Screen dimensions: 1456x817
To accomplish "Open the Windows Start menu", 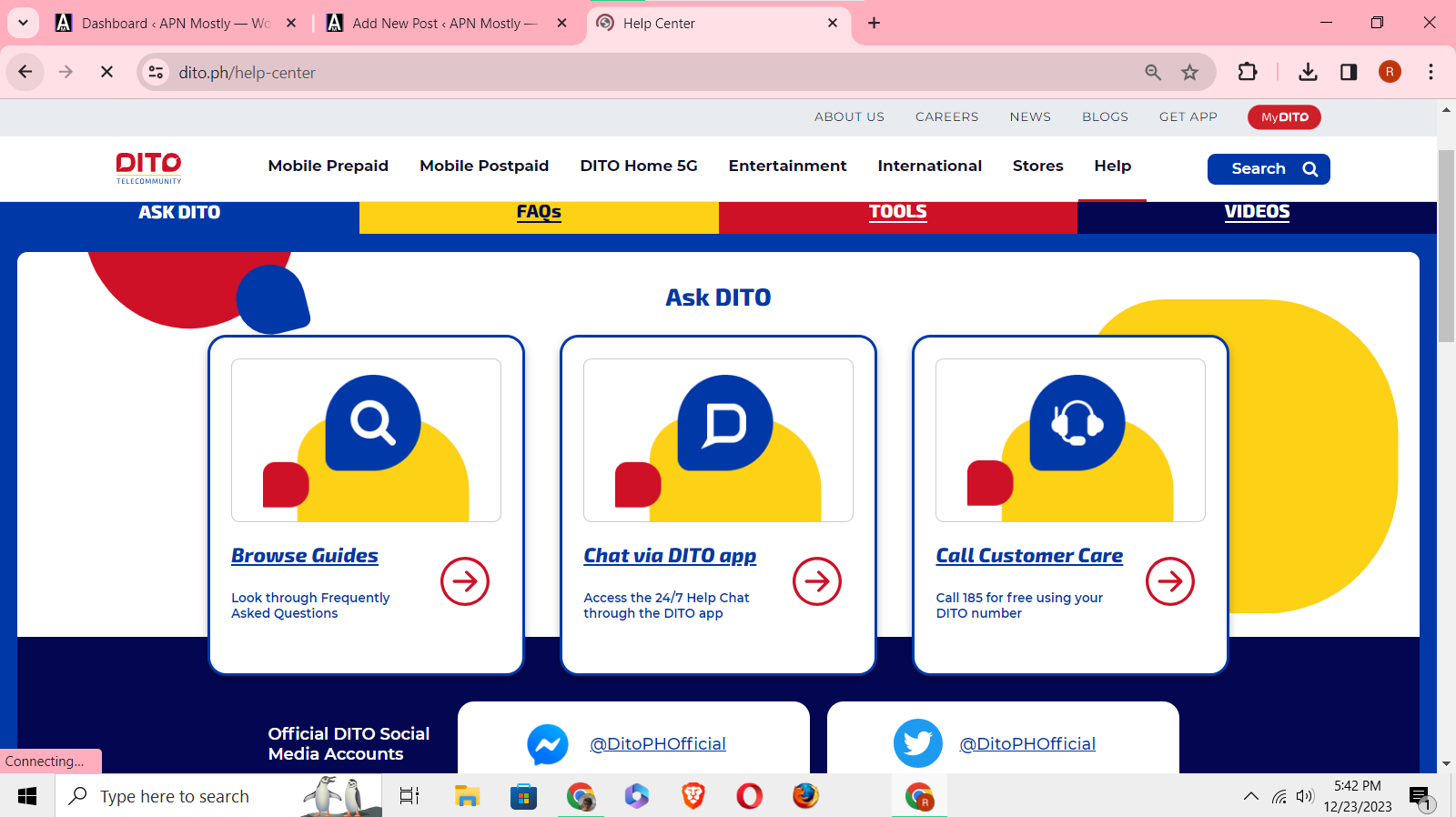I will click(x=27, y=796).
